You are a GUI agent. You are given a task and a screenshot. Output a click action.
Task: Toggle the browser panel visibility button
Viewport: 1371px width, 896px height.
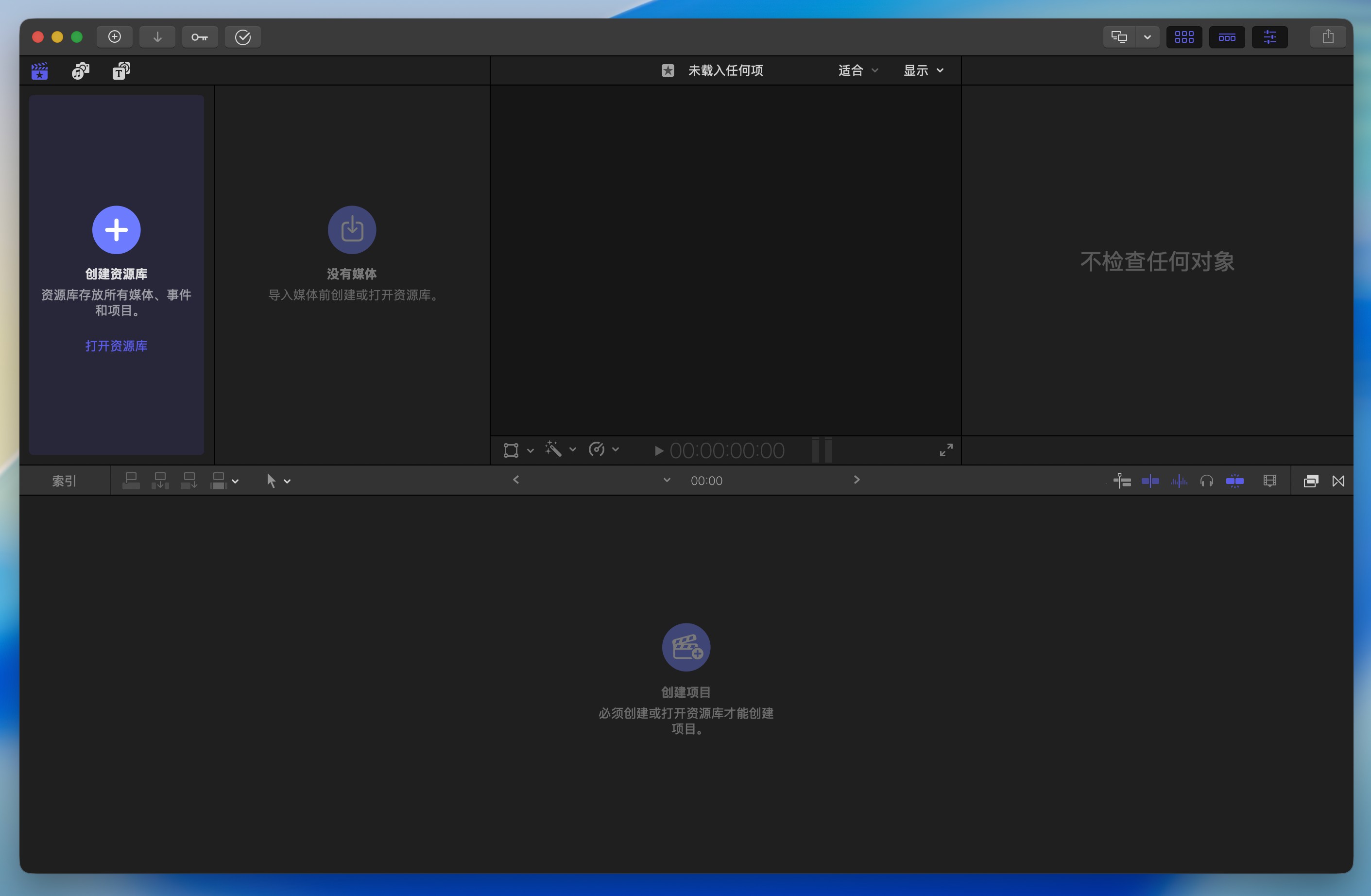(x=1184, y=37)
